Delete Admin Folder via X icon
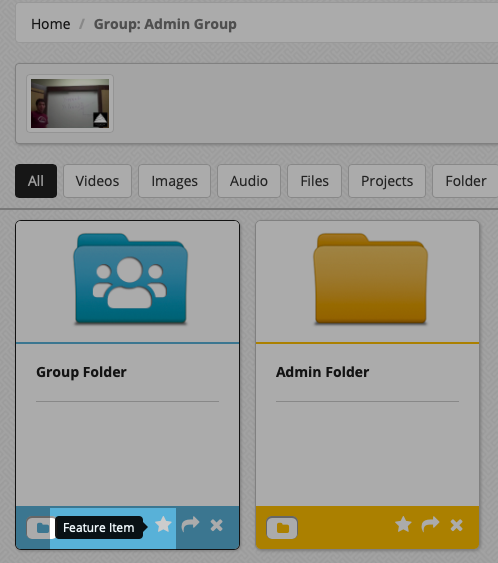The height and width of the screenshot is (563, 498). [x=456, y=525]
